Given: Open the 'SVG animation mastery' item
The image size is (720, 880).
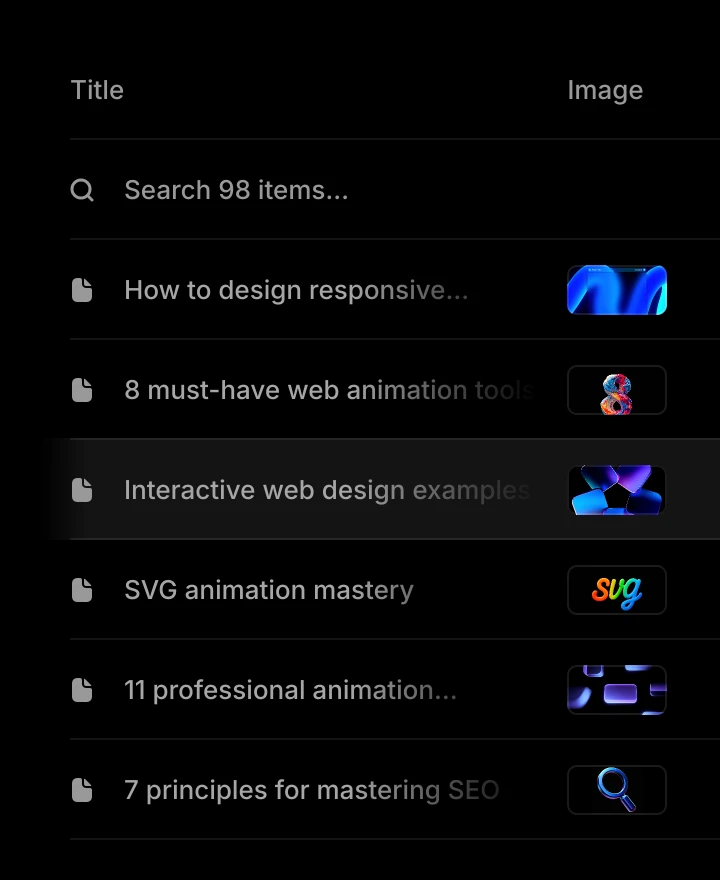Looking at the screenshot, I should 268,590.
